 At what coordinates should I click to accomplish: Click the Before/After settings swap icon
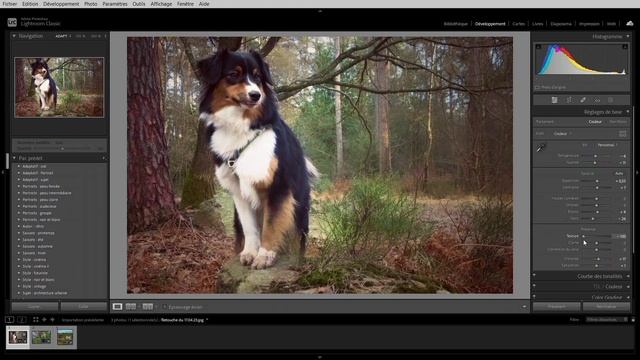tap(148, 307)
